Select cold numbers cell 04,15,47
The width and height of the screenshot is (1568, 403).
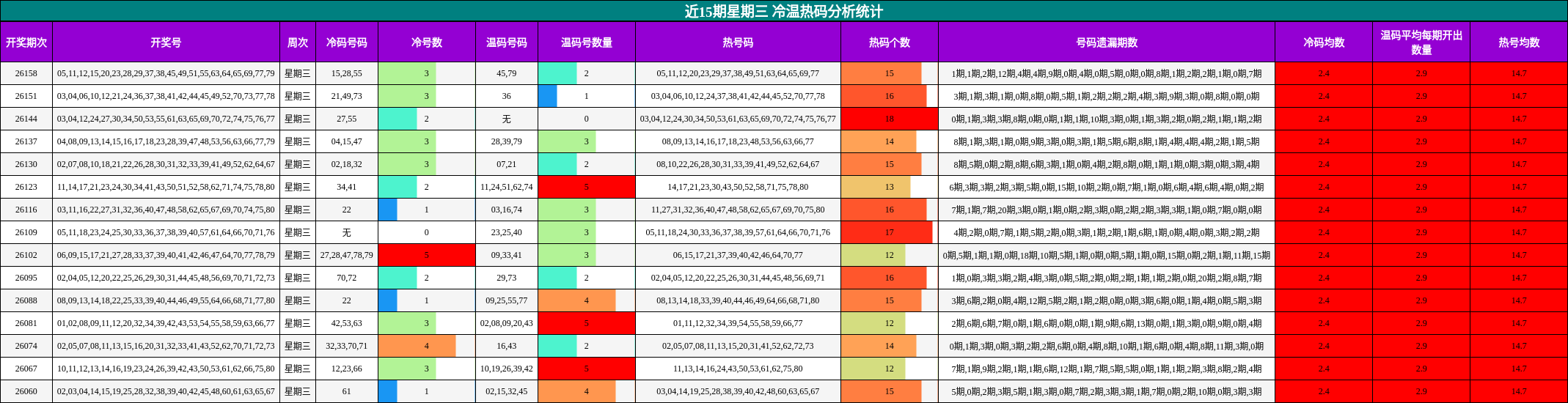tap(347, 141)
